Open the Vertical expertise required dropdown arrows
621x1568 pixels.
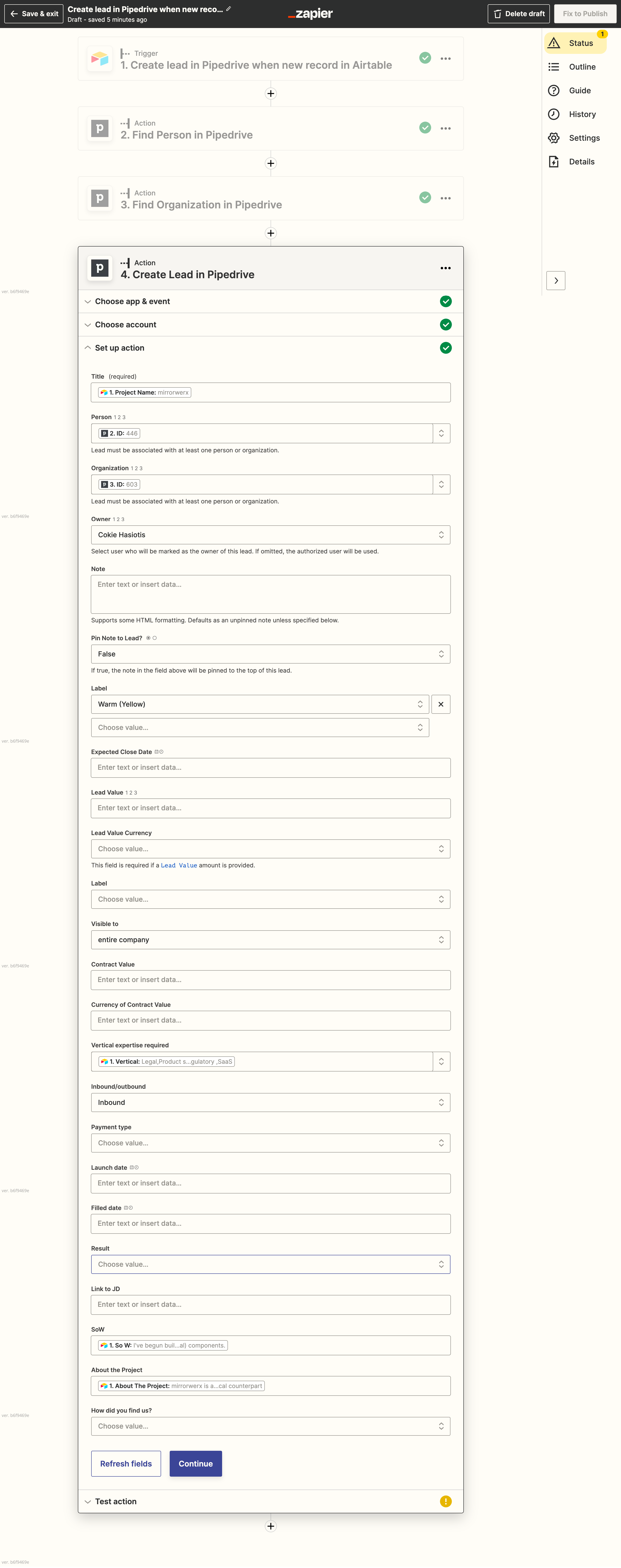[441, 1062]
